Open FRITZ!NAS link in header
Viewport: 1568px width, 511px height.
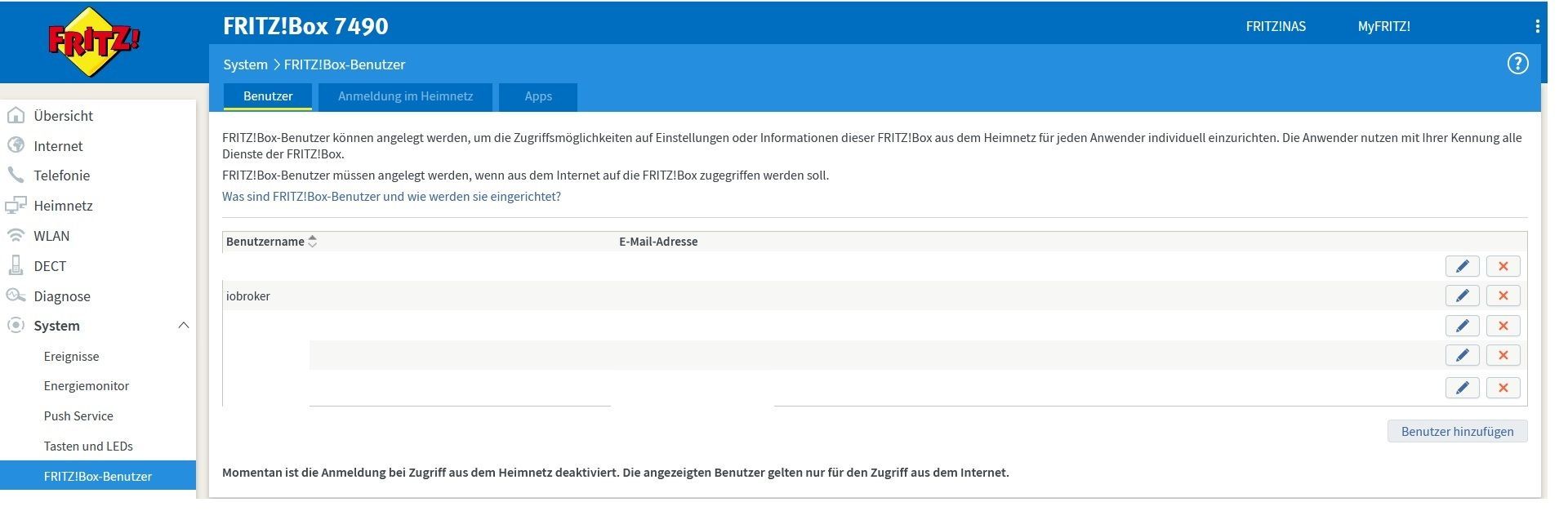pyautogui.click(x=1276, y=26)
